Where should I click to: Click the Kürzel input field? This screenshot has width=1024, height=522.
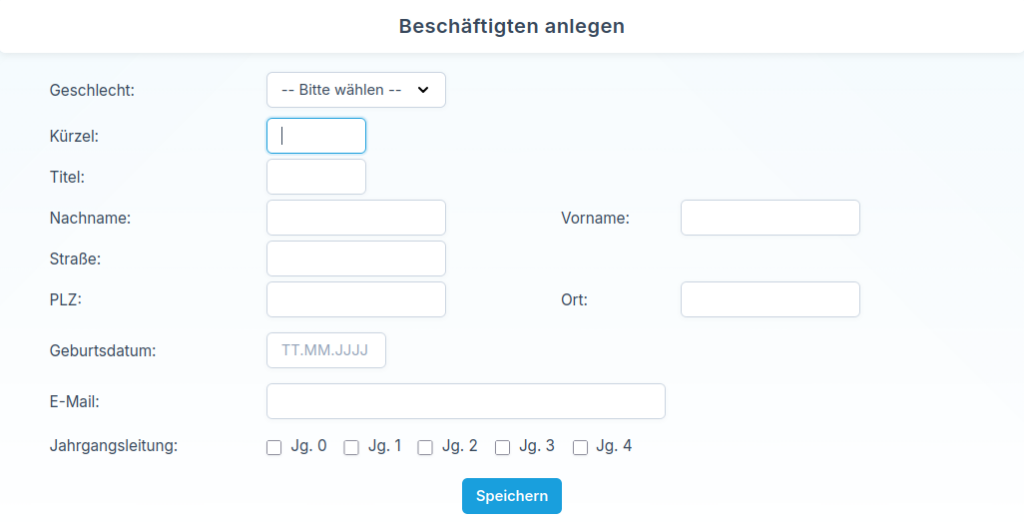pyautogui.click(x=316, y=136)
